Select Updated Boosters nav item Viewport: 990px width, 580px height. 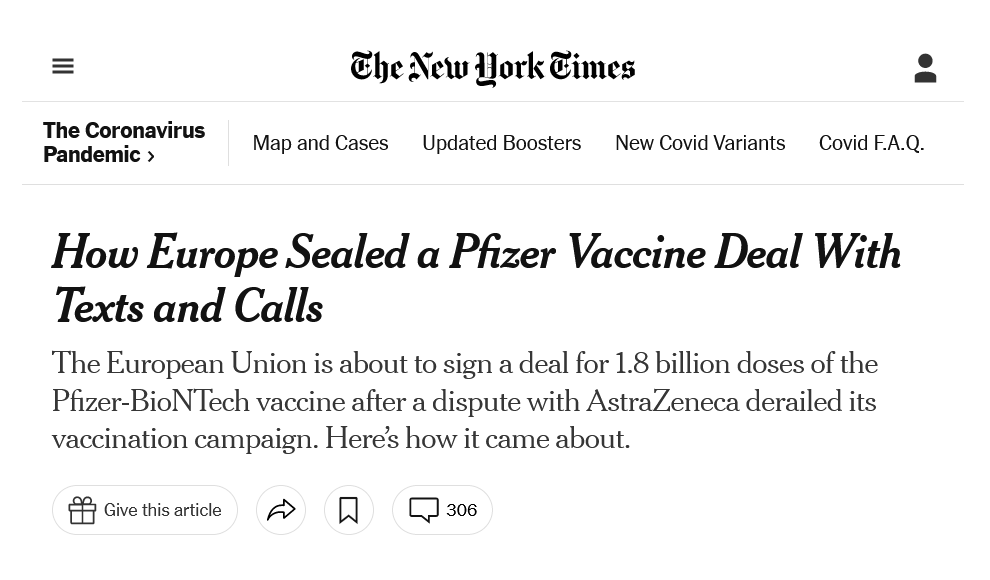click(501, 143)
